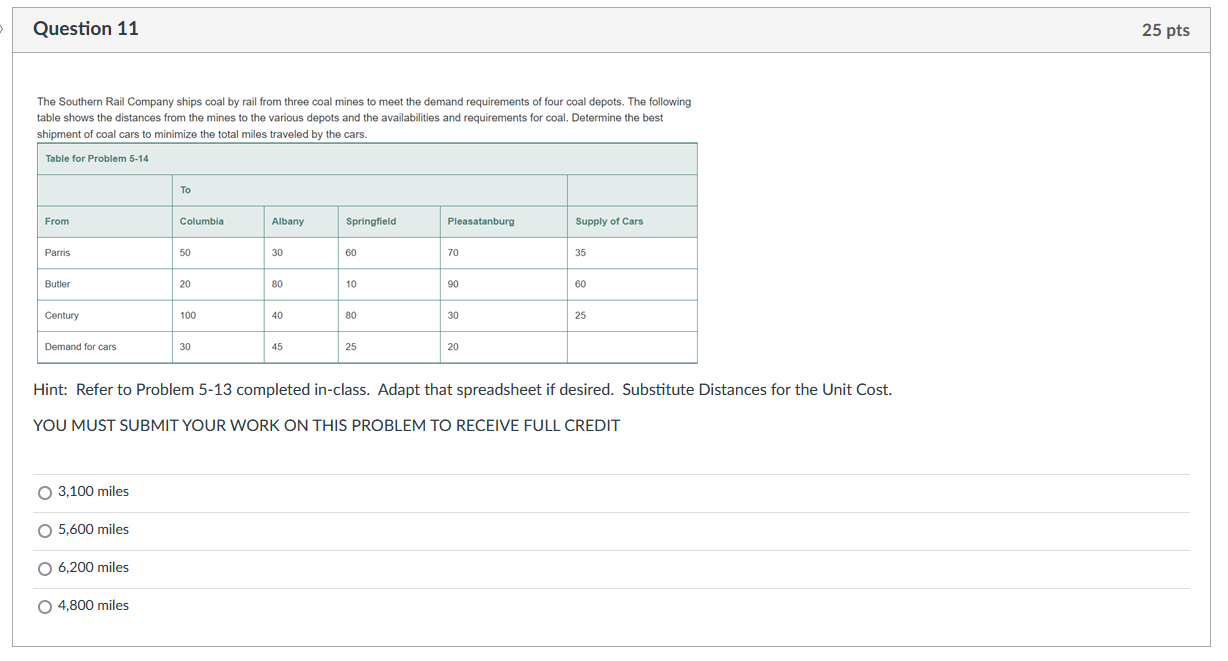The image size is (1228, 661).
Task: Click the problem description paragraph
Action: click(363, 117)
